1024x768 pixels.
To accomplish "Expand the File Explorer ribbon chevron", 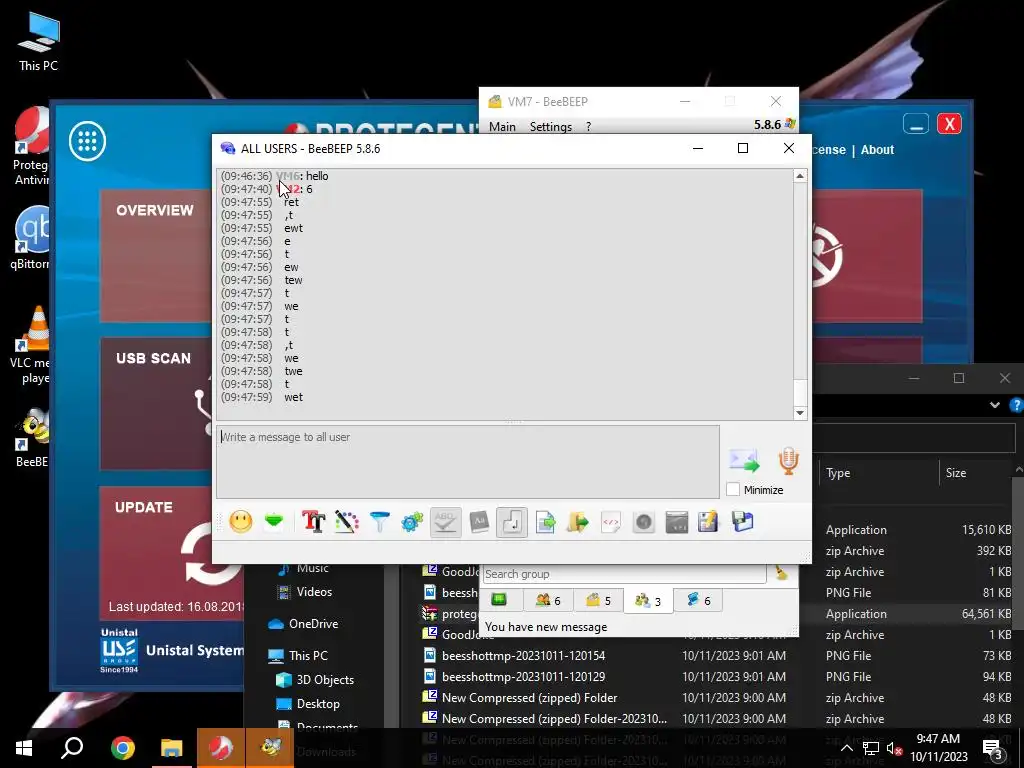I will click(995, 405).
